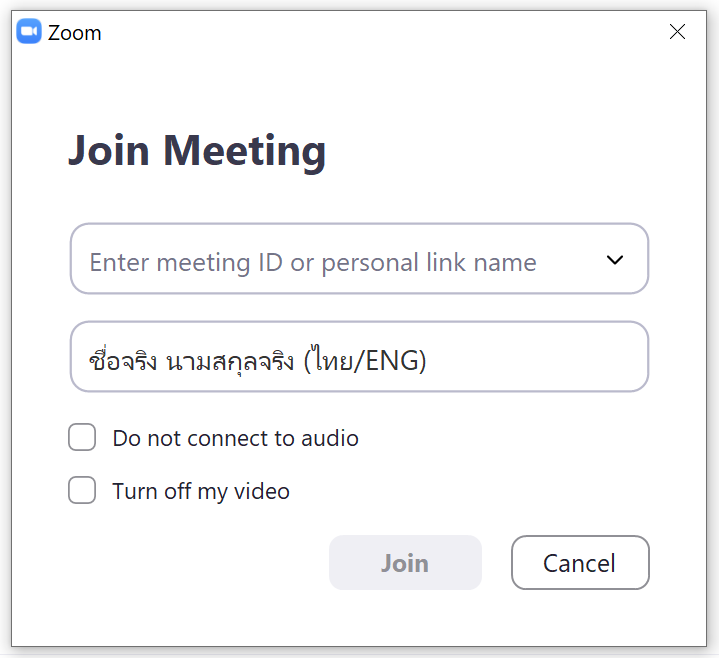Click the Zoom camera logo icon
Viewport: 719px width, 658px height.
pyautogui.click(x=29, y=32)
